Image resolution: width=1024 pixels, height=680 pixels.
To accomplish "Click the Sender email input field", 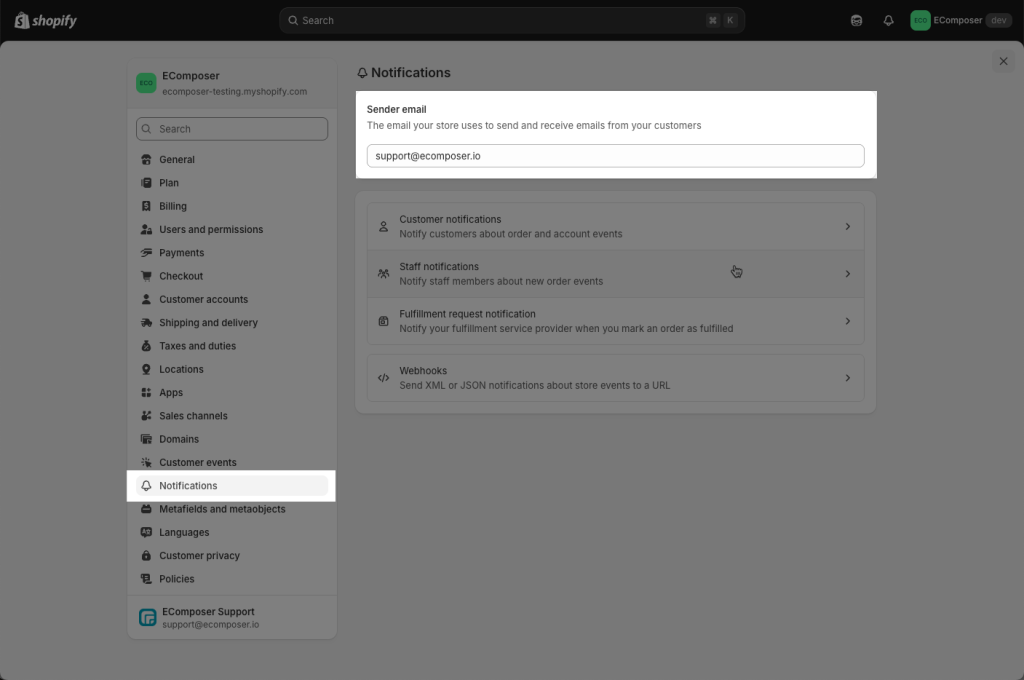I will tap(615, 156).
